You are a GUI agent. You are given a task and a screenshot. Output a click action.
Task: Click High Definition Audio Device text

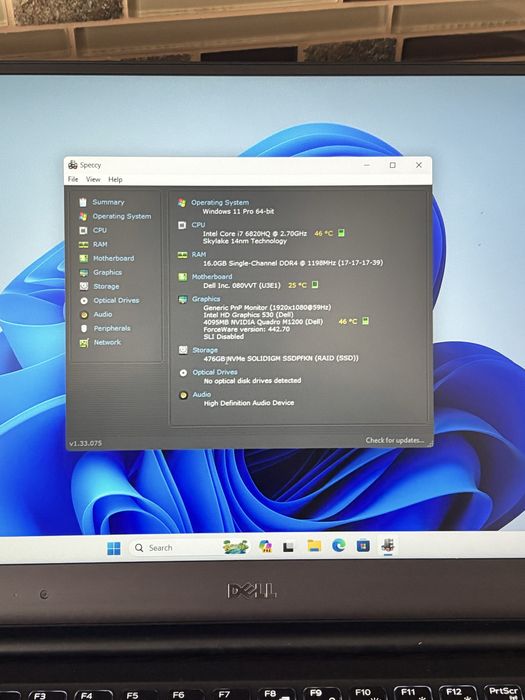[249, 403]
